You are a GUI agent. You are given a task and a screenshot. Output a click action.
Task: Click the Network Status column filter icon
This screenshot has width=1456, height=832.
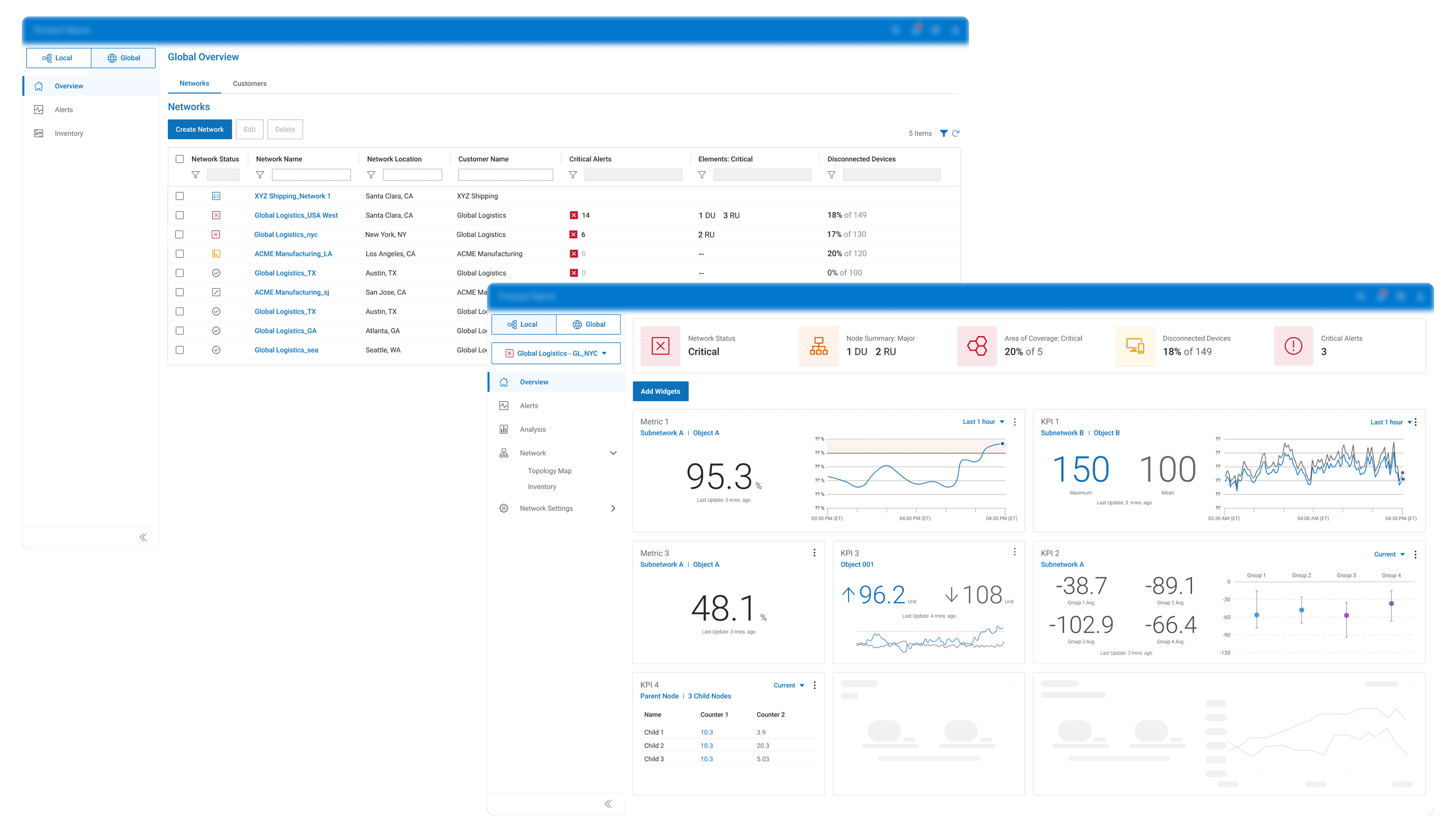coord(195,175)
